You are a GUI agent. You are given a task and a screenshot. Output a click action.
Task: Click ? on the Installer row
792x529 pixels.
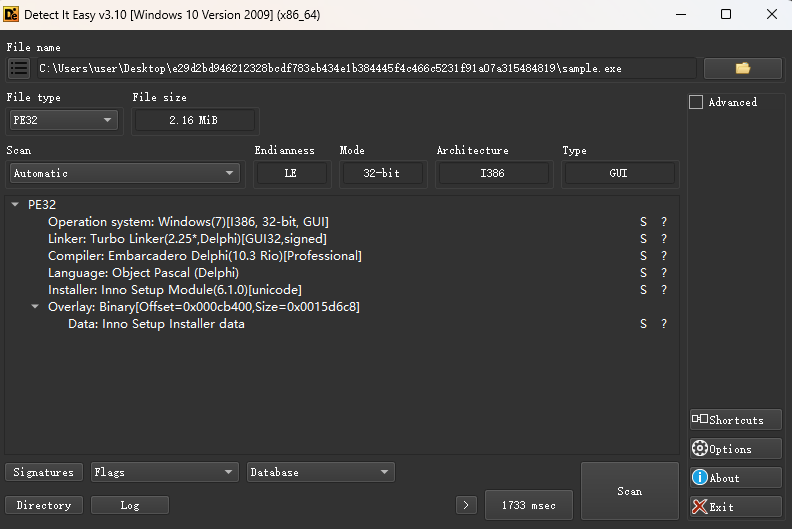click(664, 290)
